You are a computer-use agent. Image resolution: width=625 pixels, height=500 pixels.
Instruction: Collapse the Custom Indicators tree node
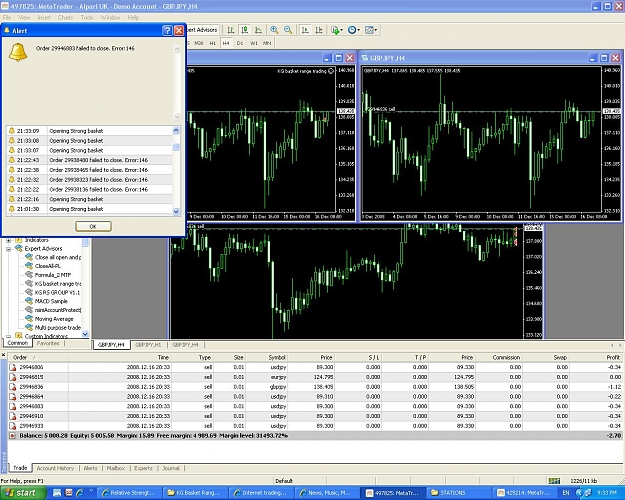point(8,337)
